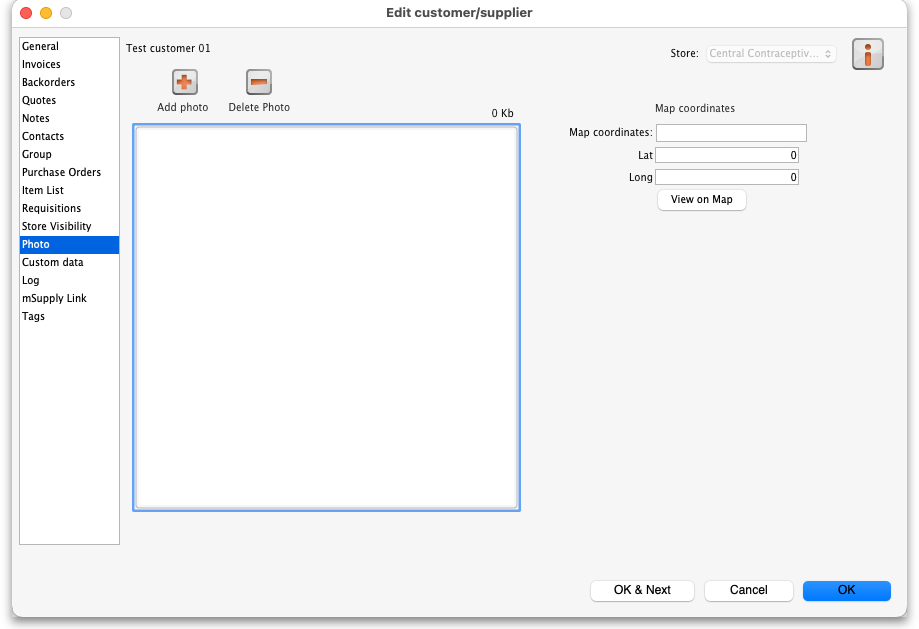Viewport: 919px width, 629px height.
Task: Click in the Map coordinates field
Action: click(730, 133)
